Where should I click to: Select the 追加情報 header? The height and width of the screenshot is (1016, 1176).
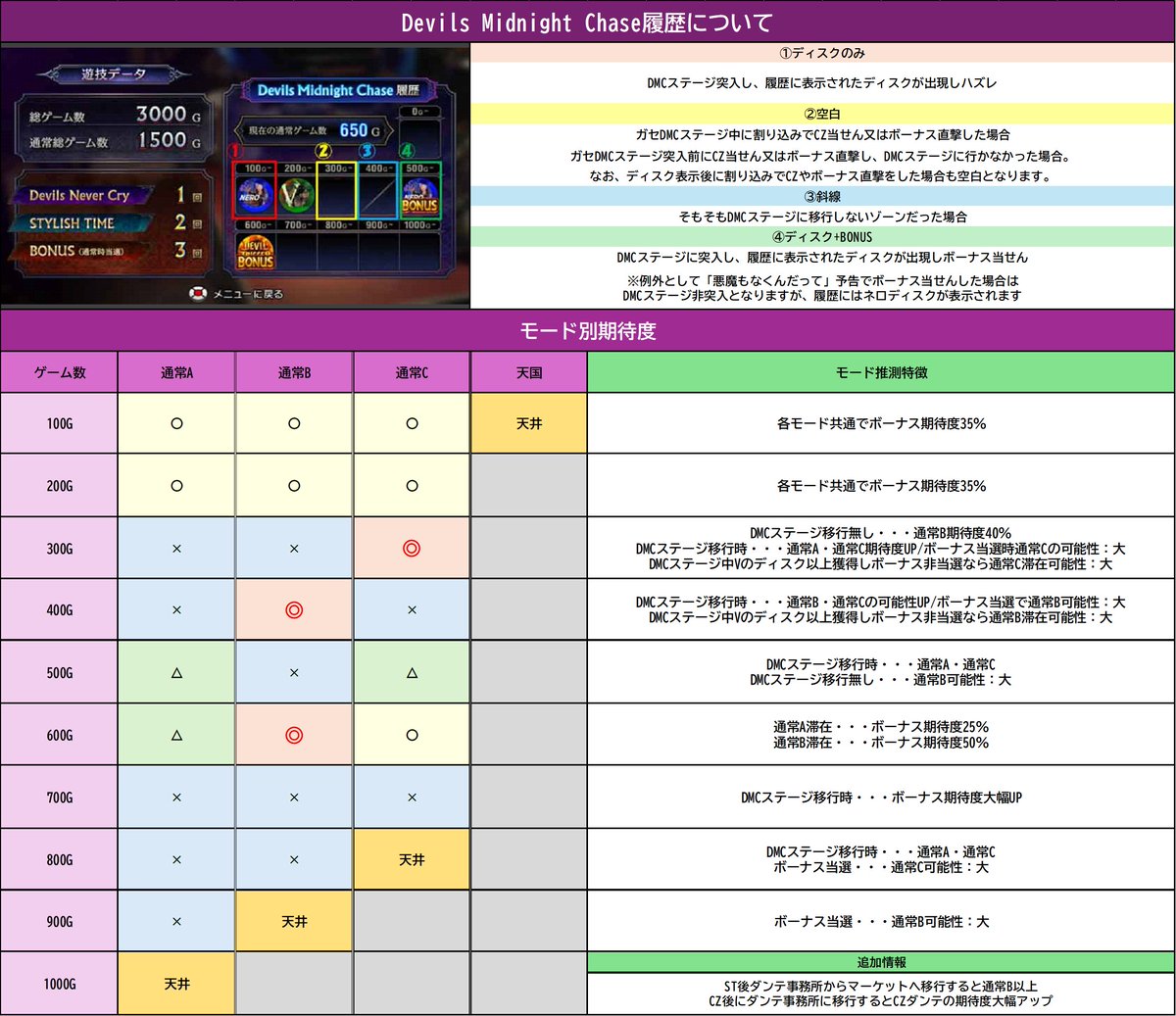click(881, 962)
